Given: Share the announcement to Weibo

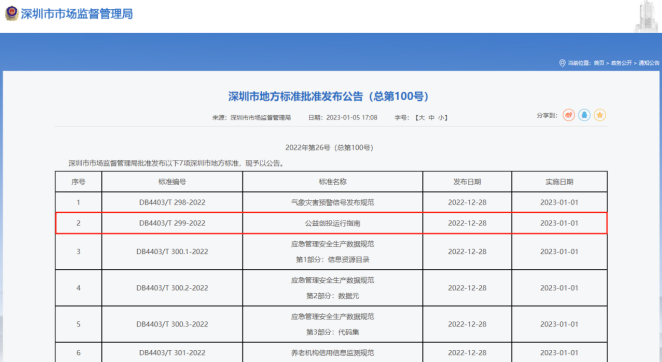Looking at the screenshot, I should 569,115.
